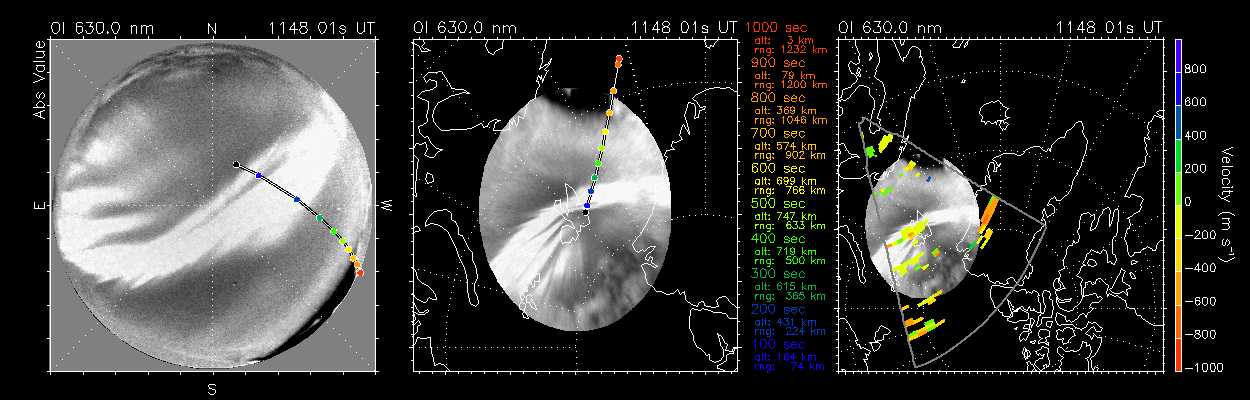Click 'OI 630.0 nm' title of middle panel
This screenshot has height=400, width=1250.
465,29
